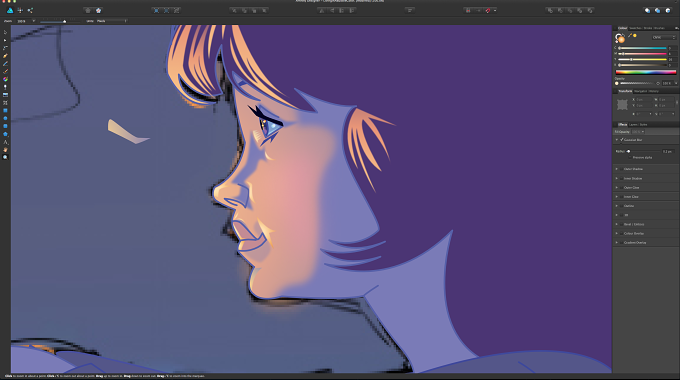Image resolution: width=680 pixels, height=380 pixels.
Task: Click the zoom level slider
Action: pyautogui.click(x=60, y=21)
